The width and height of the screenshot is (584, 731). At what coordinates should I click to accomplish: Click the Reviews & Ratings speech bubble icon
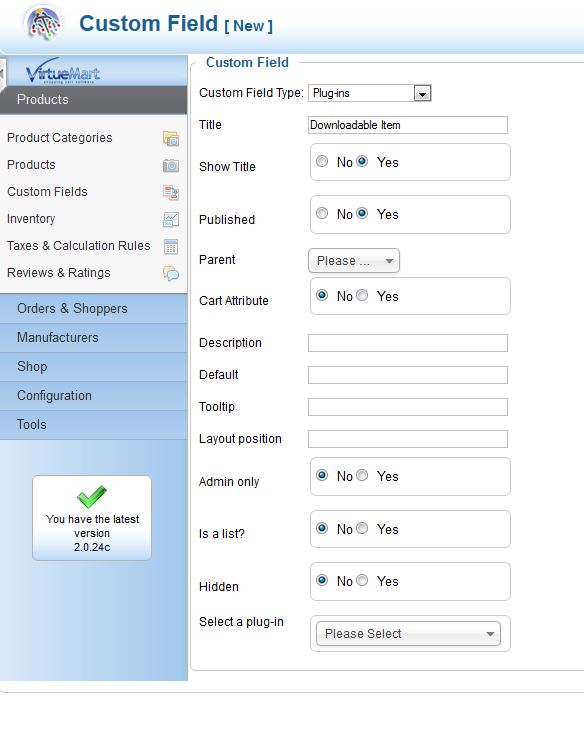171,274
